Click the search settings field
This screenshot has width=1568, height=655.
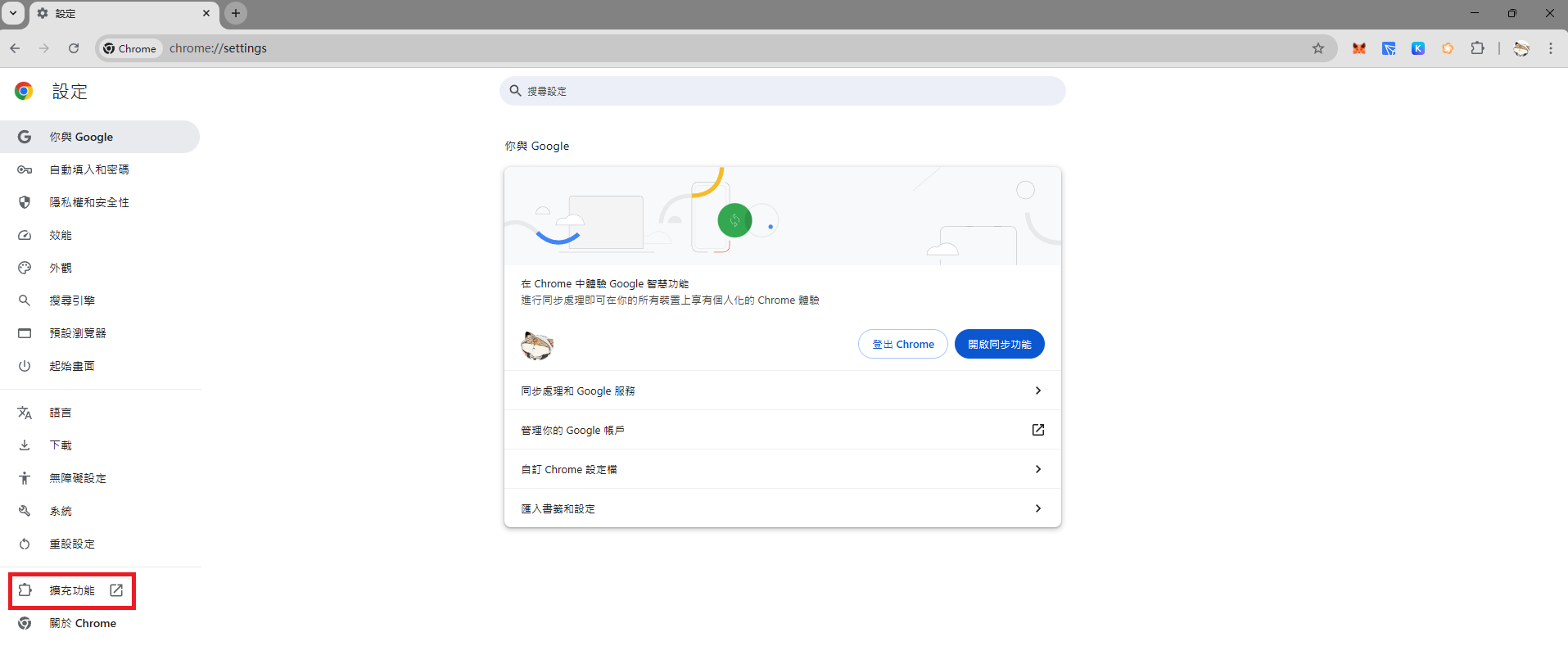click(x=782, y=91)
